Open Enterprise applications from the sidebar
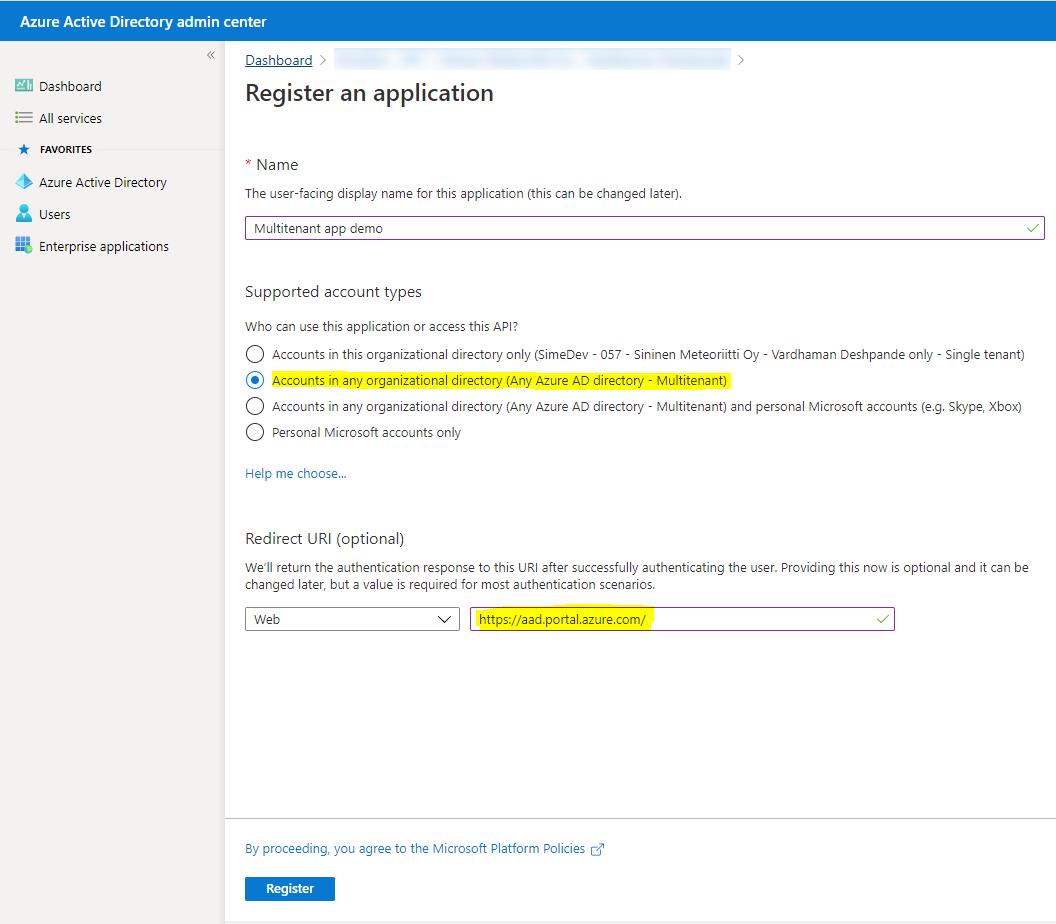The image size is (1056, 924). [x=104, y=246]
